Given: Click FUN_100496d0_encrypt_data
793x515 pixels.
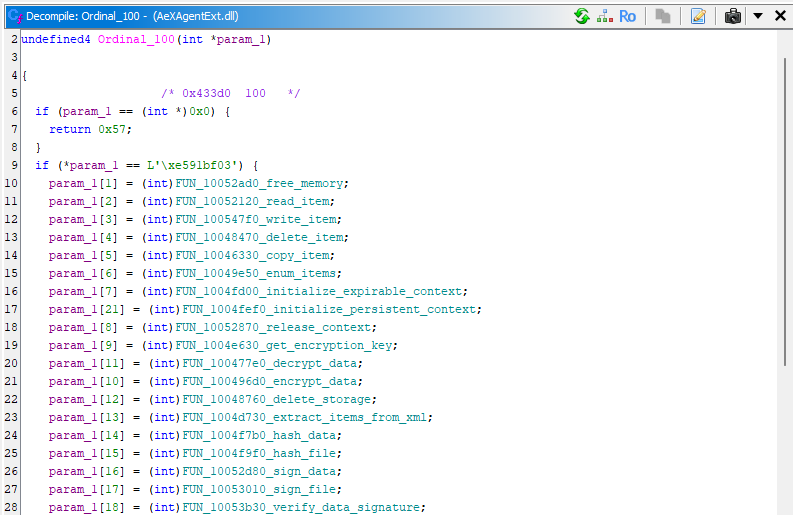Looking at the screenshot, I should pos(271,381).
